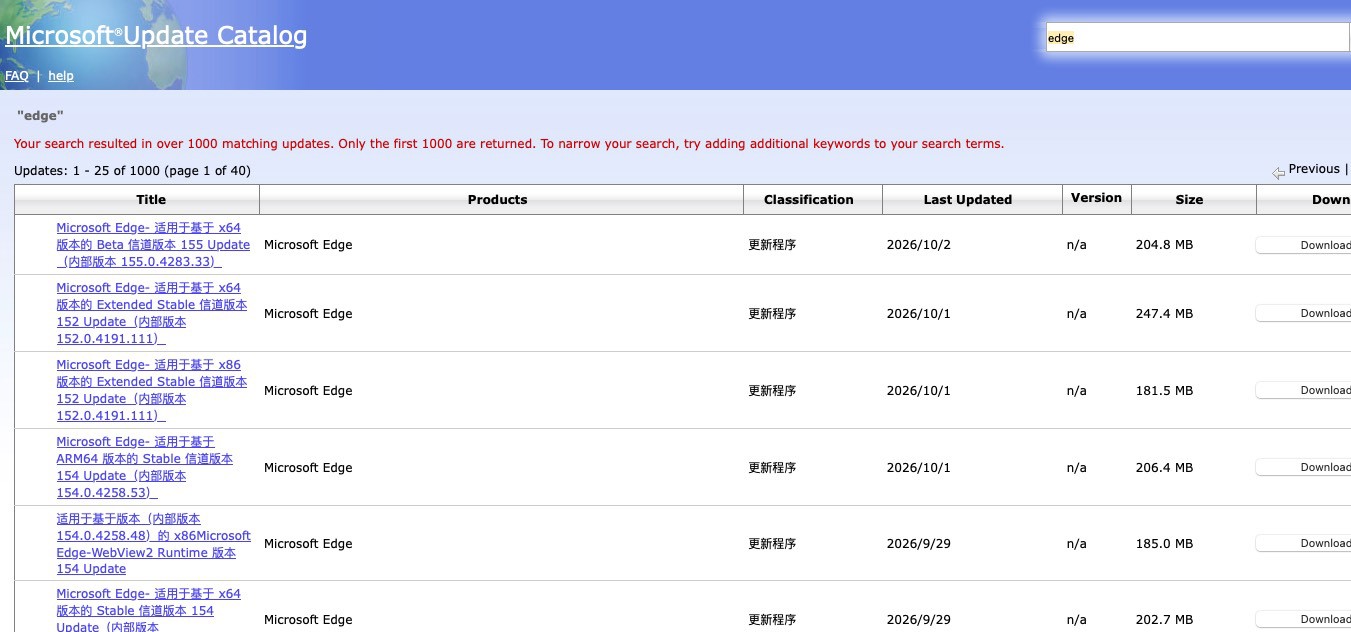Select the 202.7 MB size value
The height and width of the screenshot is (632, 1351).
click(1164, 620)
